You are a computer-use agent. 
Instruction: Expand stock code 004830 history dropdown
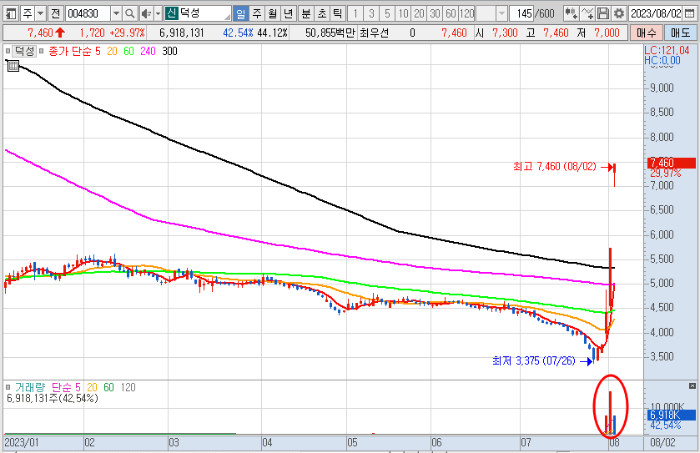pos(116,14)
